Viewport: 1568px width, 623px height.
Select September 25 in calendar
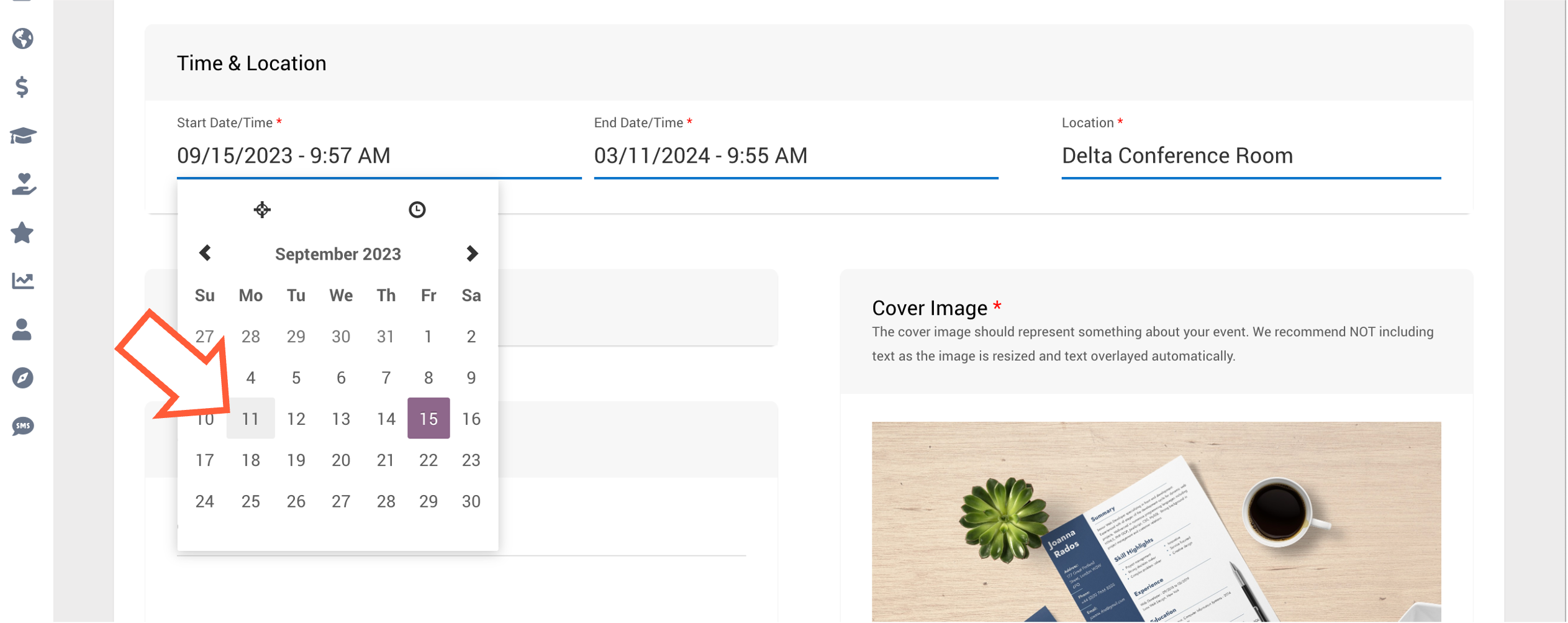250,501
